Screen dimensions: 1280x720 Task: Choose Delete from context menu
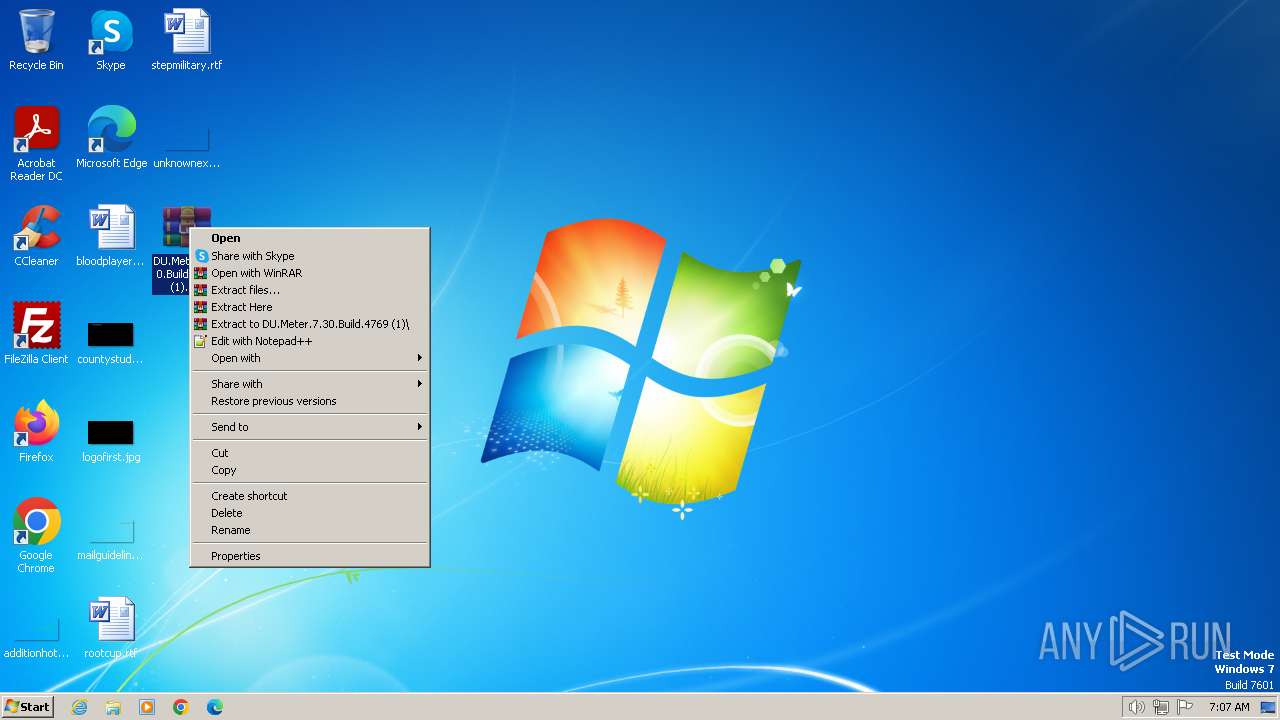coord(310,513)
